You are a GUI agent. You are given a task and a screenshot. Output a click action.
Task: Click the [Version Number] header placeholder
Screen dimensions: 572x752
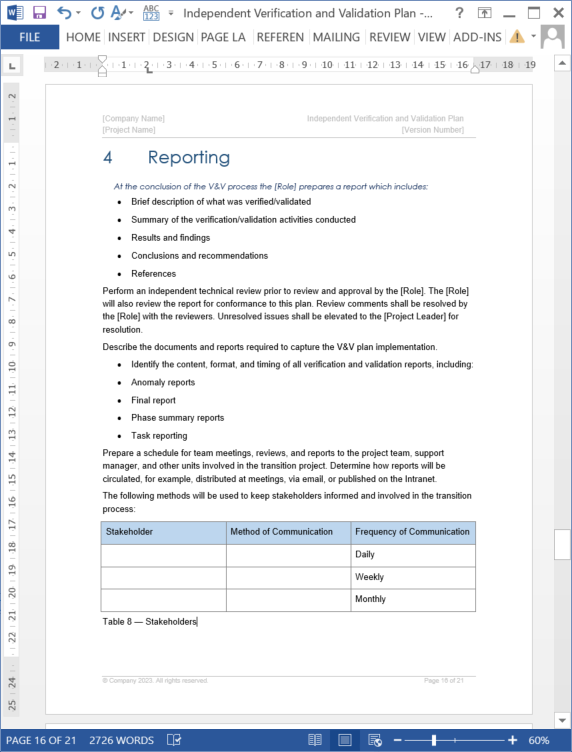(433, 129)
